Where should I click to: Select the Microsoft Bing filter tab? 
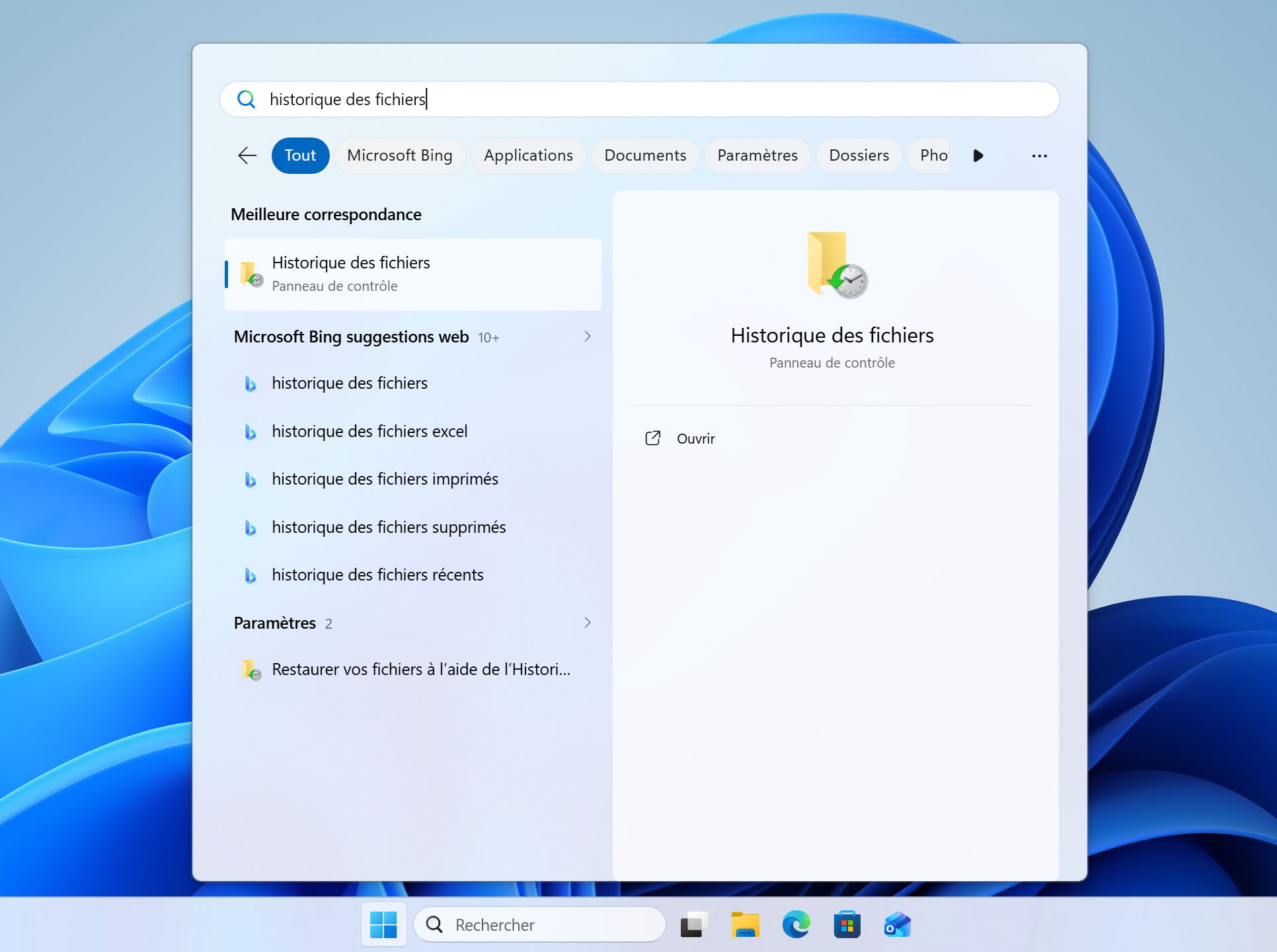click(400, 155)
